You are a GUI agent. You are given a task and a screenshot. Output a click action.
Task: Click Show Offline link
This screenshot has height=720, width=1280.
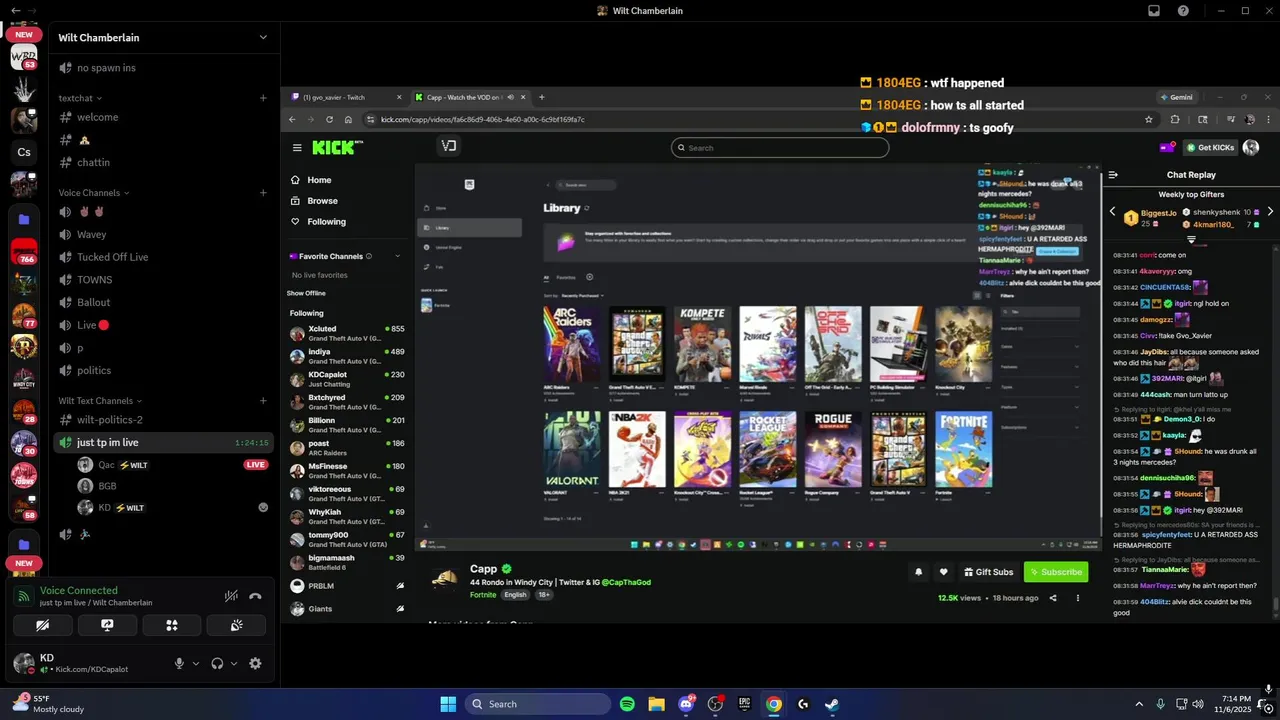[306, 293]
